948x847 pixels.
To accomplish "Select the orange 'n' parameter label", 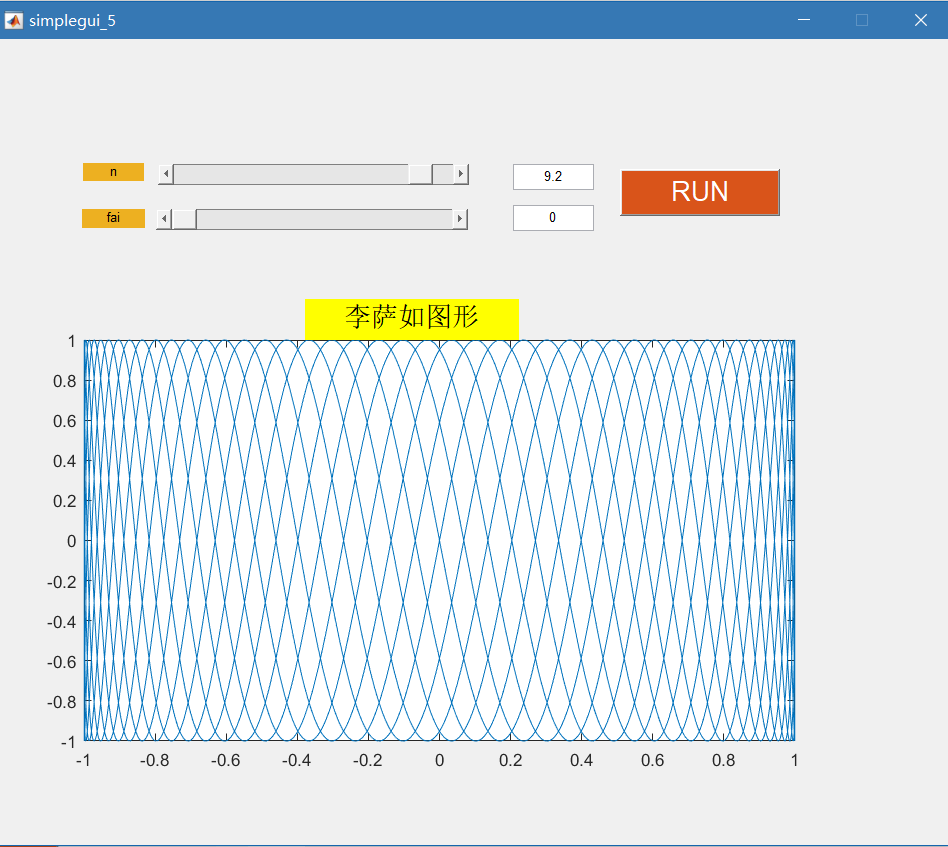I will pos(112,171).
